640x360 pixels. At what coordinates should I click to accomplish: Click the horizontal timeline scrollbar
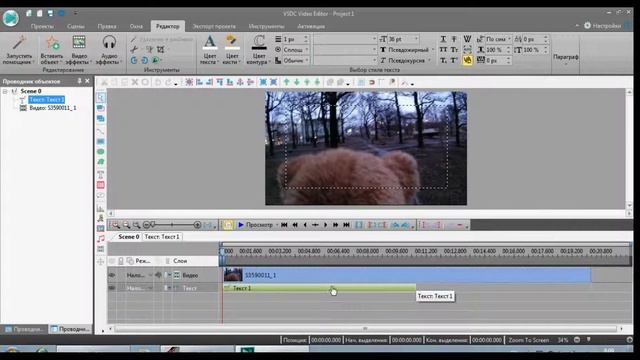click(x=365, y=329)
